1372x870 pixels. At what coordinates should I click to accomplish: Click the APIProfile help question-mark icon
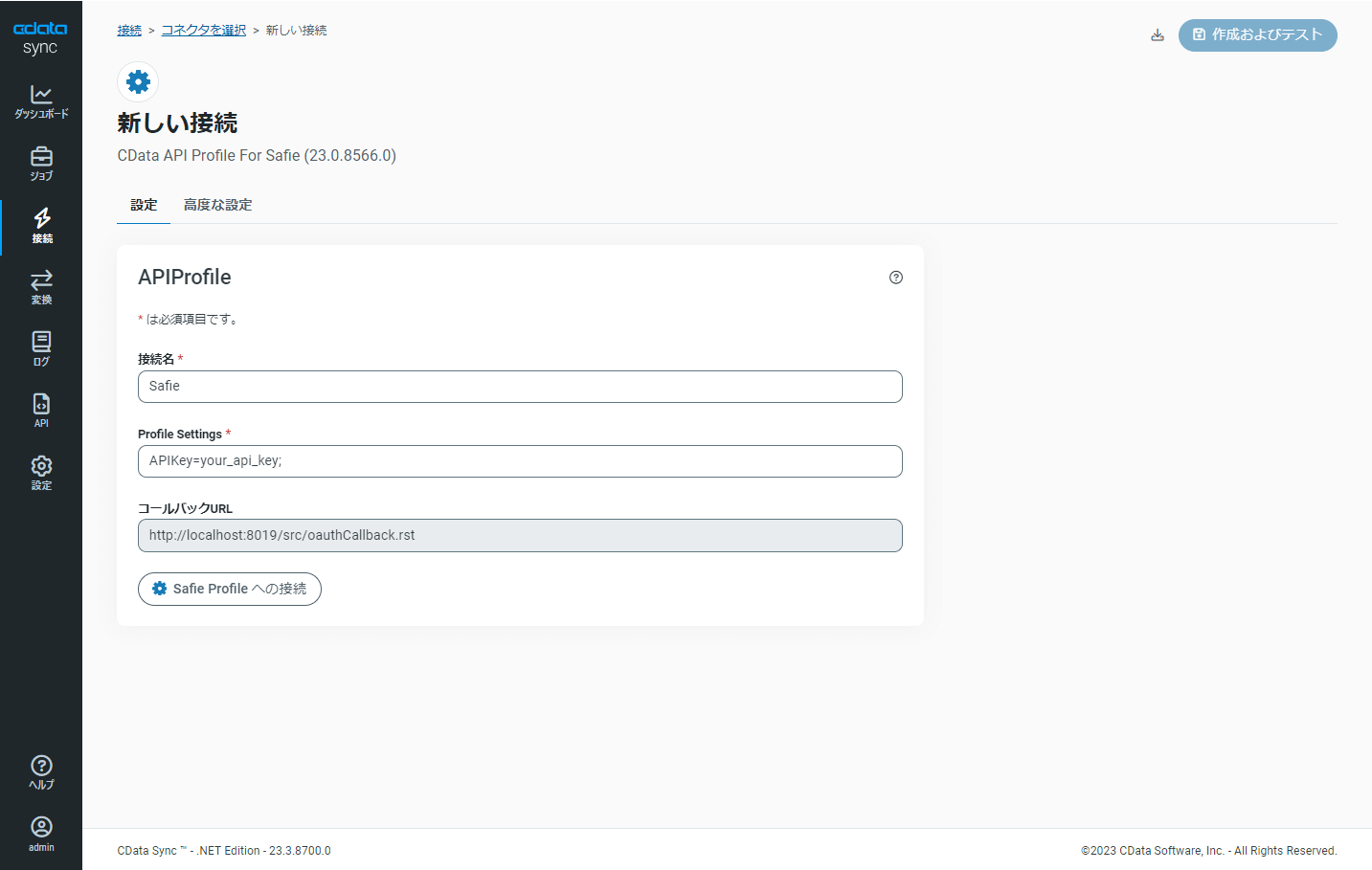(896, 278)
